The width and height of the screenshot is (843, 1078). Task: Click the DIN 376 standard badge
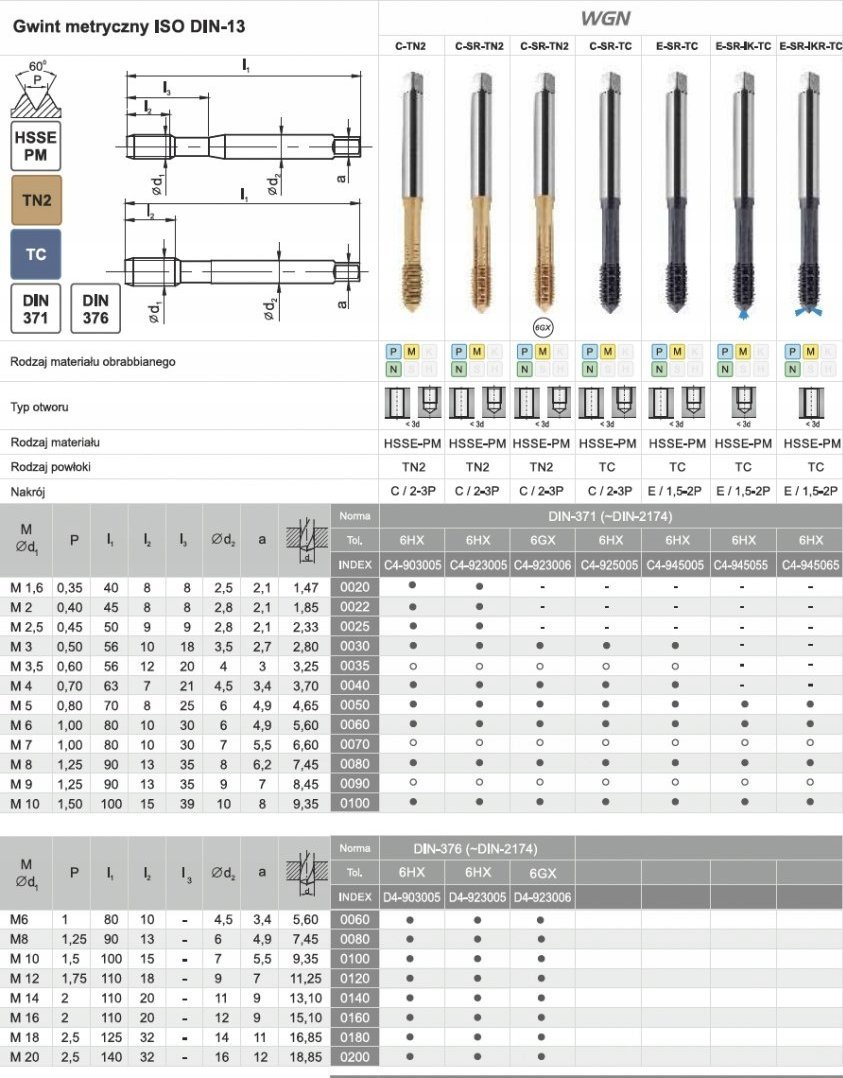pyautogui.click(x=96, y=308)
